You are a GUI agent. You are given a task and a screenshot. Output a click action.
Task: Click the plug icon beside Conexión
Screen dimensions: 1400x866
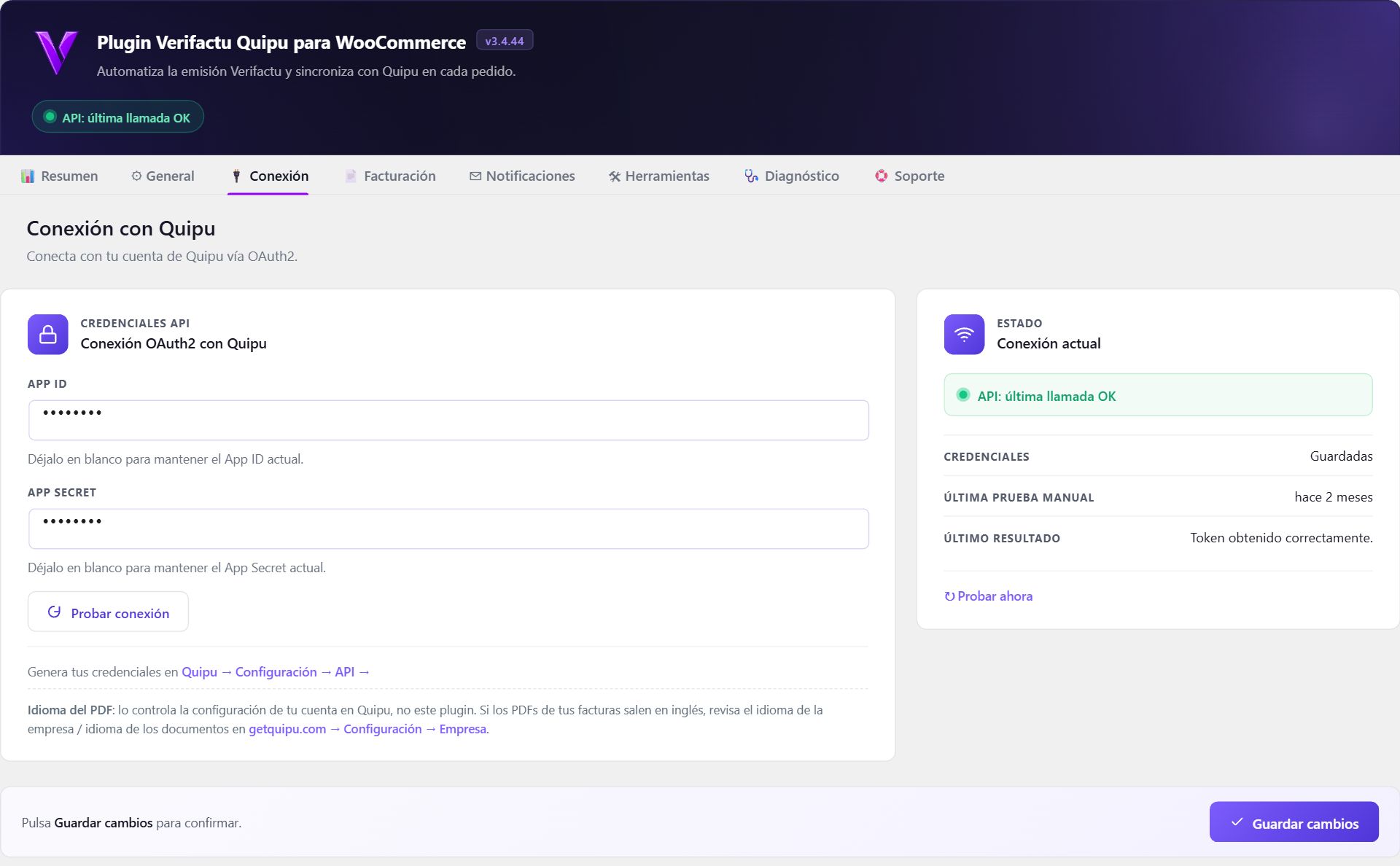(236, 176)
